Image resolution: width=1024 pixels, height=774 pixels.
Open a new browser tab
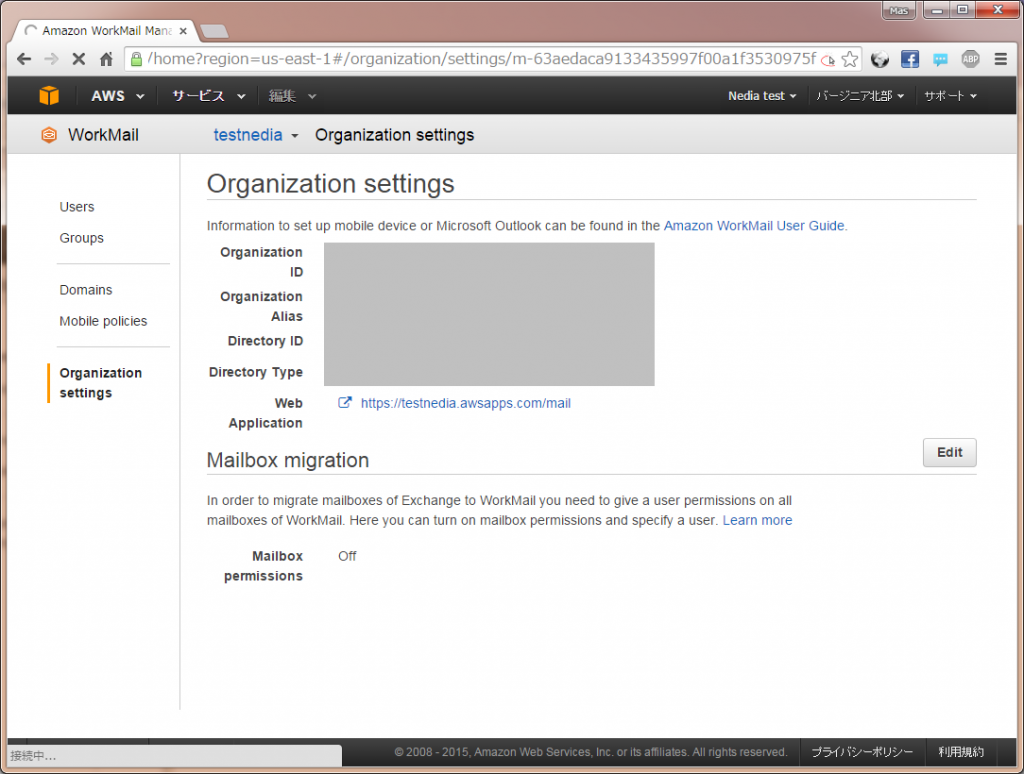pyautogui.click(x=214, y=31)
